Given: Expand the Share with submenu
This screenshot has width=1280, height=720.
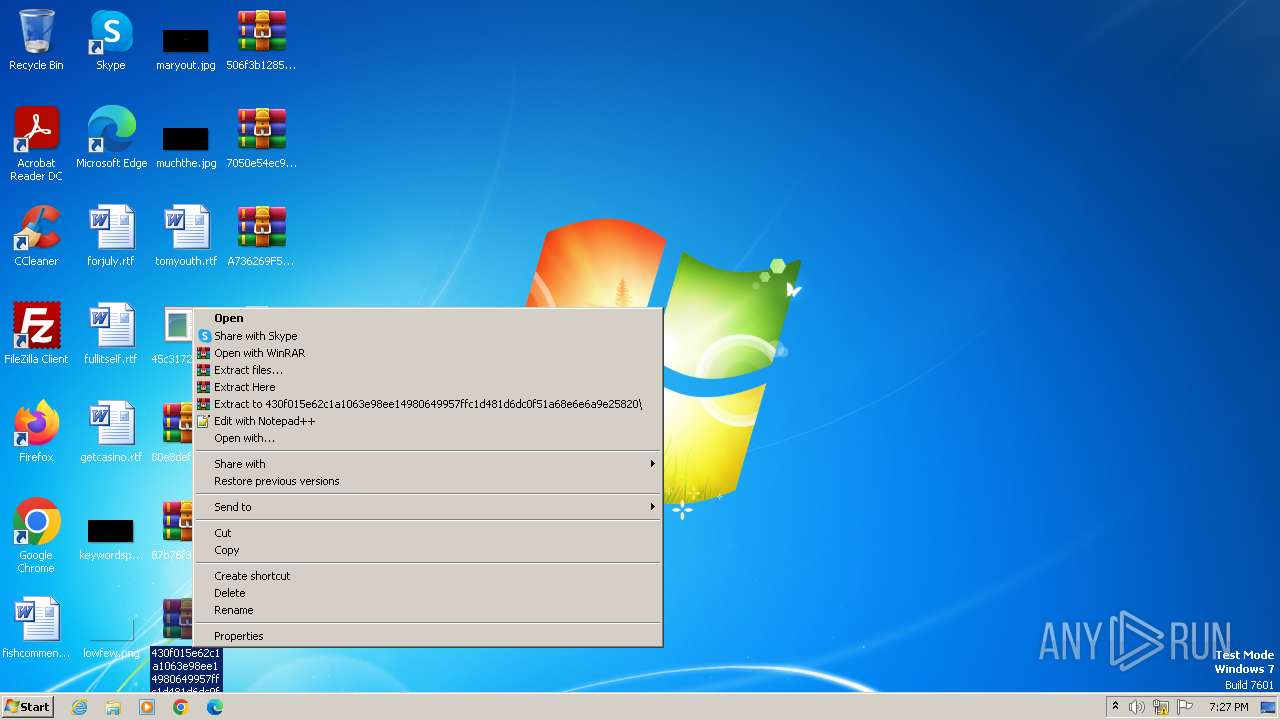Looking at the screenshot, I should coord(428,464).
